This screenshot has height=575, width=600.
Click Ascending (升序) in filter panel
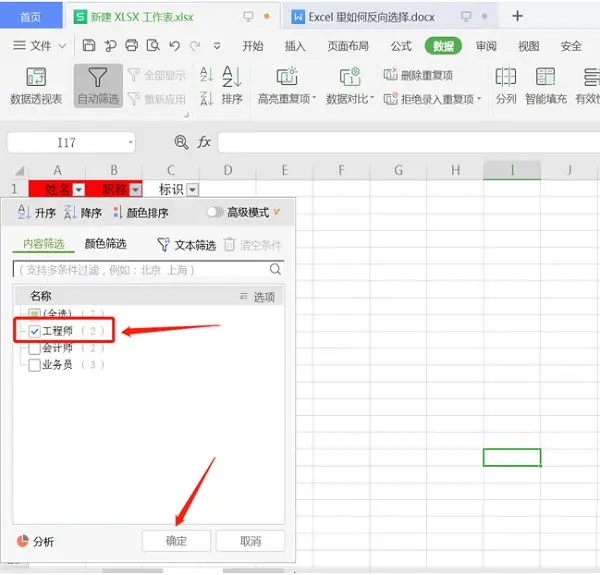pos(37,212)
